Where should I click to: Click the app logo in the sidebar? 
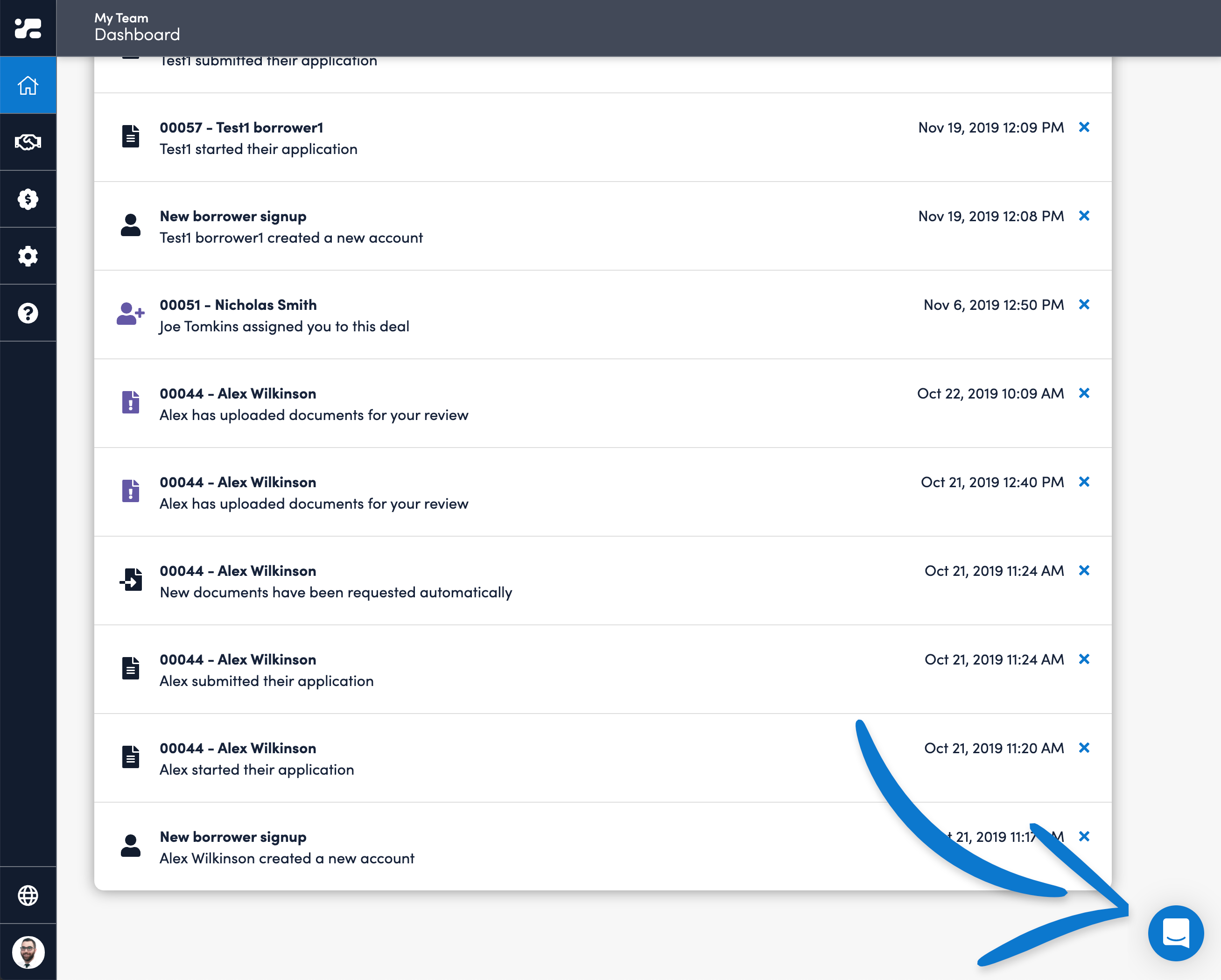[28, 28]
